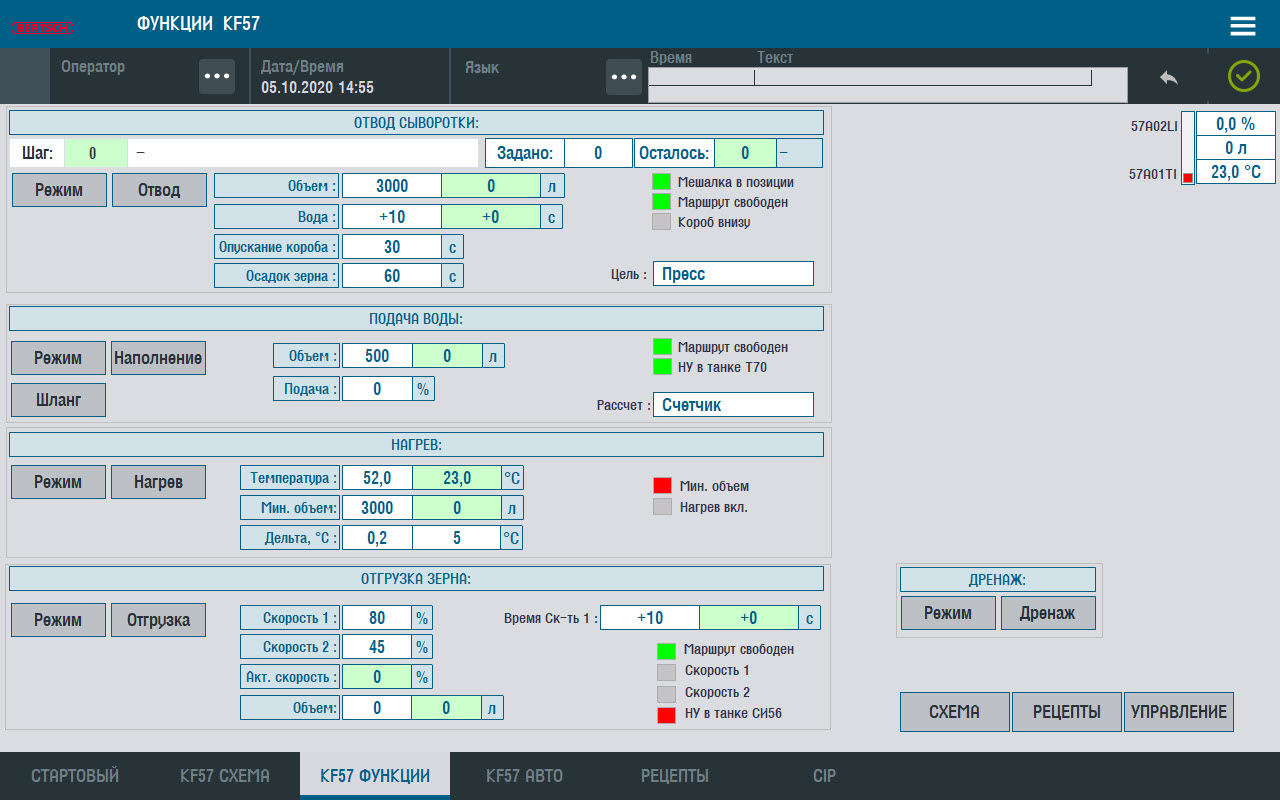This screenshot has height=800, width=1280.
Task: Click the Скорость 1 value field
Action: click(377, 617)
